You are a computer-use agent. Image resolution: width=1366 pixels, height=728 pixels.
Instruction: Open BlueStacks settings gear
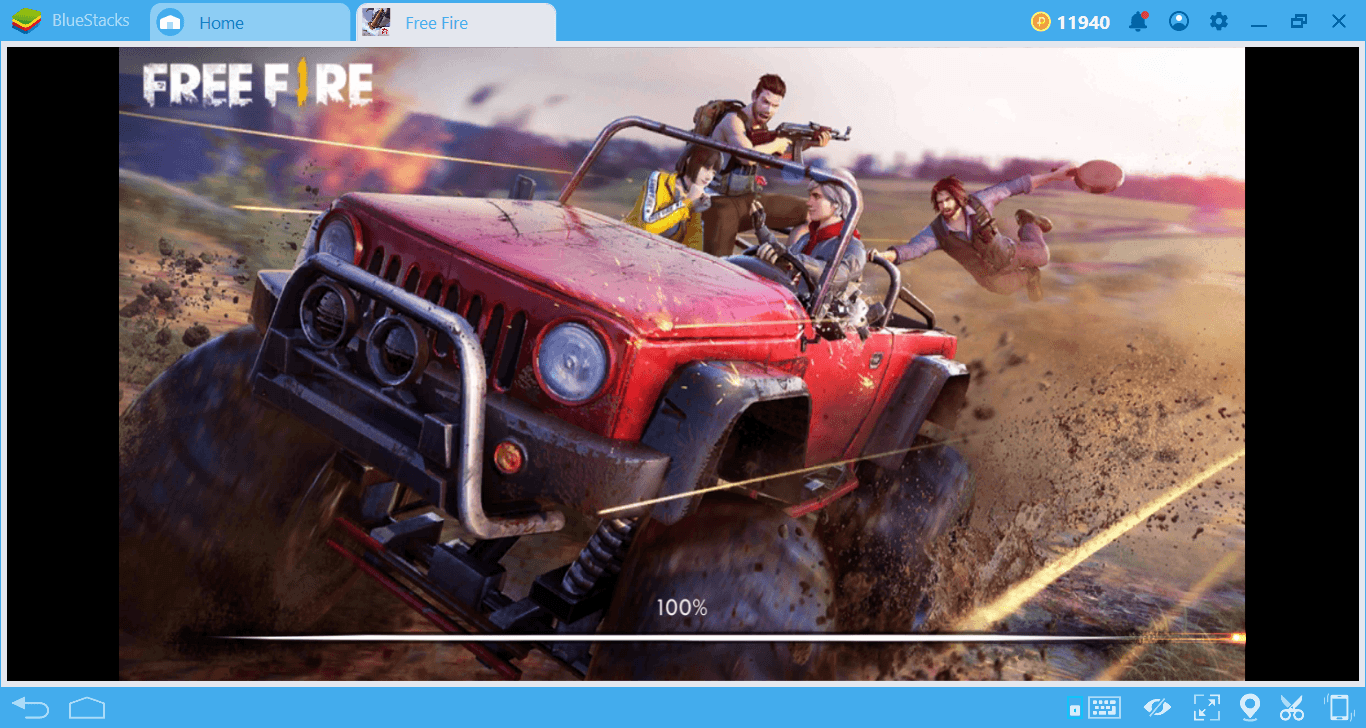[1218, 21]
